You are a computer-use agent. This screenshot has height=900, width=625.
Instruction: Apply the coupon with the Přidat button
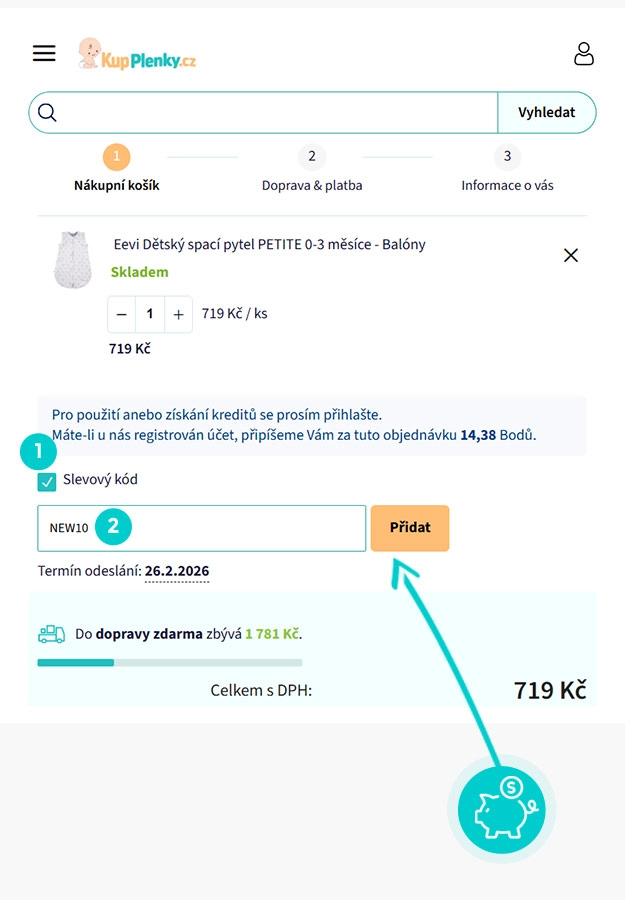[x=410, y=527]
